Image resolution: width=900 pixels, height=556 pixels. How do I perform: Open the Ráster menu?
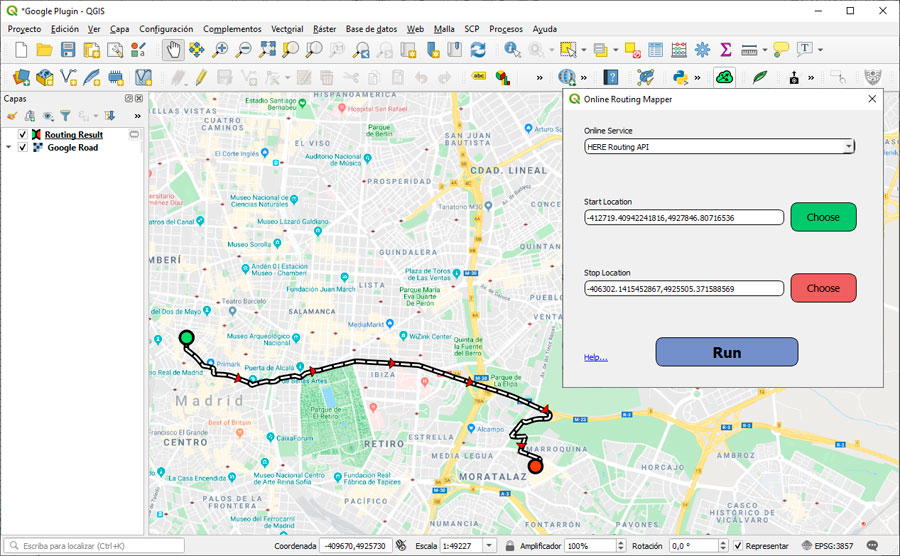[324, 29]
